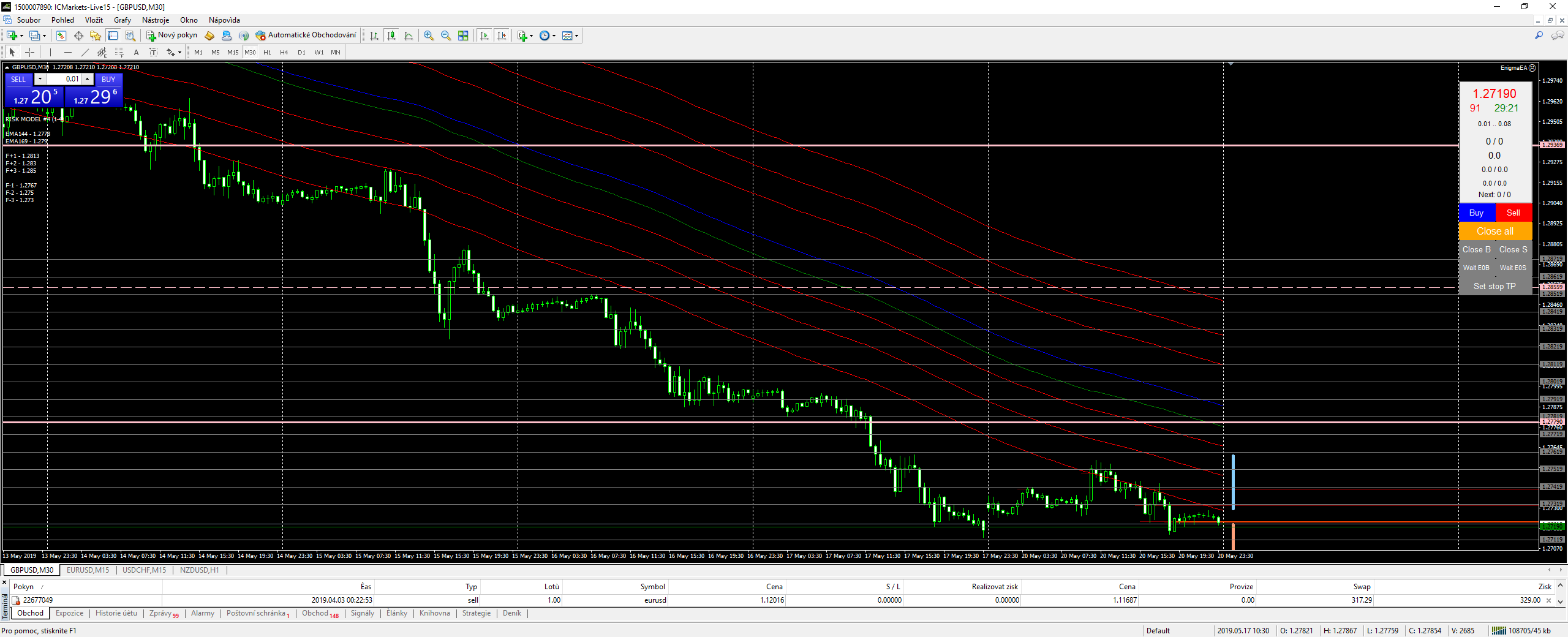
Task: Switch to the NZDUSD,H1 chart tab
Action: pyautogui.click(x=199, y=570)
